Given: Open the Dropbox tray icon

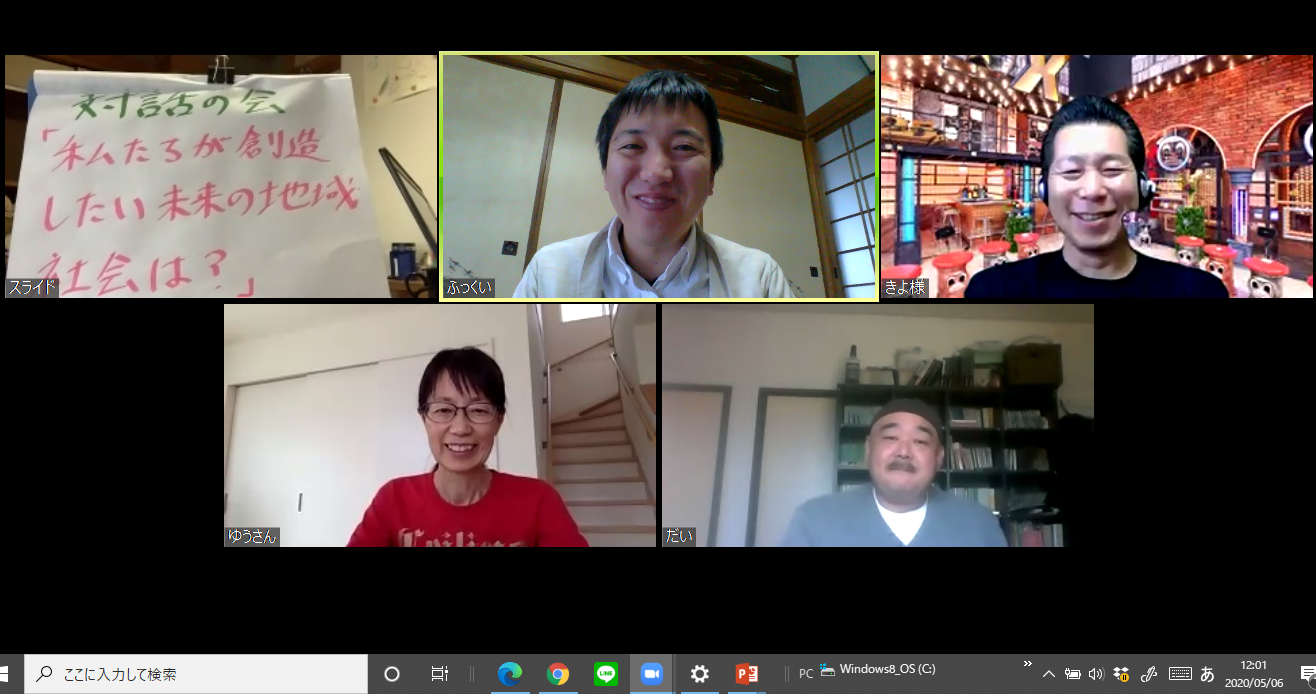Looking at the screenshot, I should tap(1122, 674).
